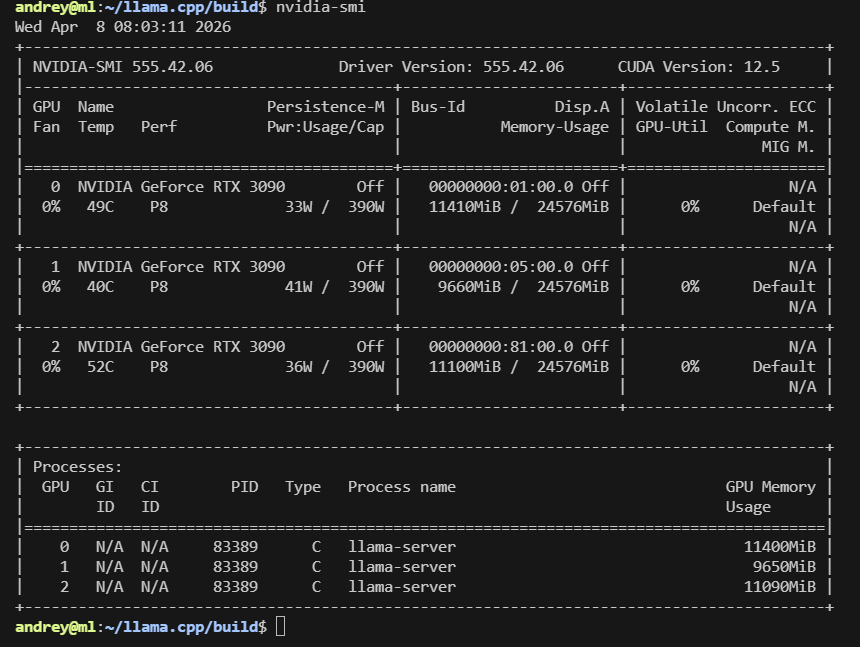Click bus id '00000000:05:00.0'
This screenshot has height=647, width=860.
(x=501, y=267)
